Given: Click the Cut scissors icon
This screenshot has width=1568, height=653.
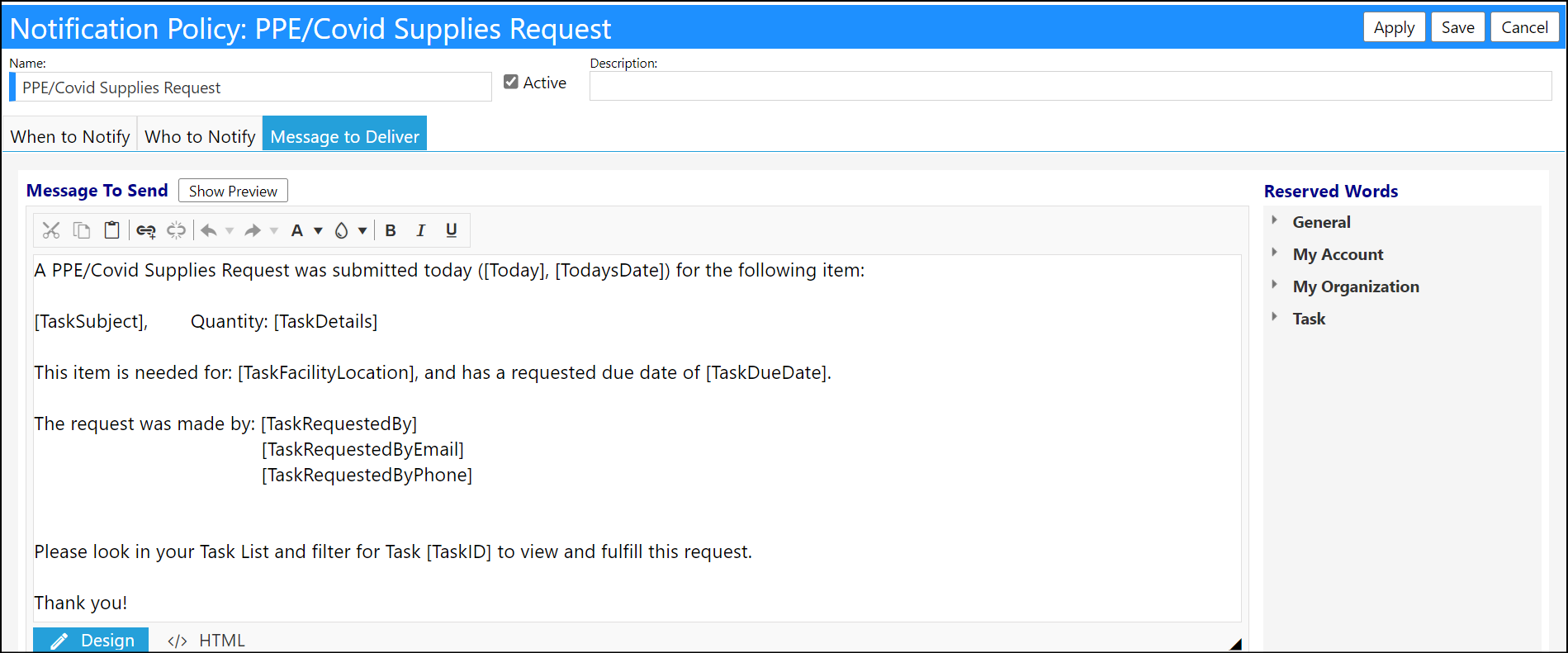Looking at the screenshot, I should pos(51,230).
